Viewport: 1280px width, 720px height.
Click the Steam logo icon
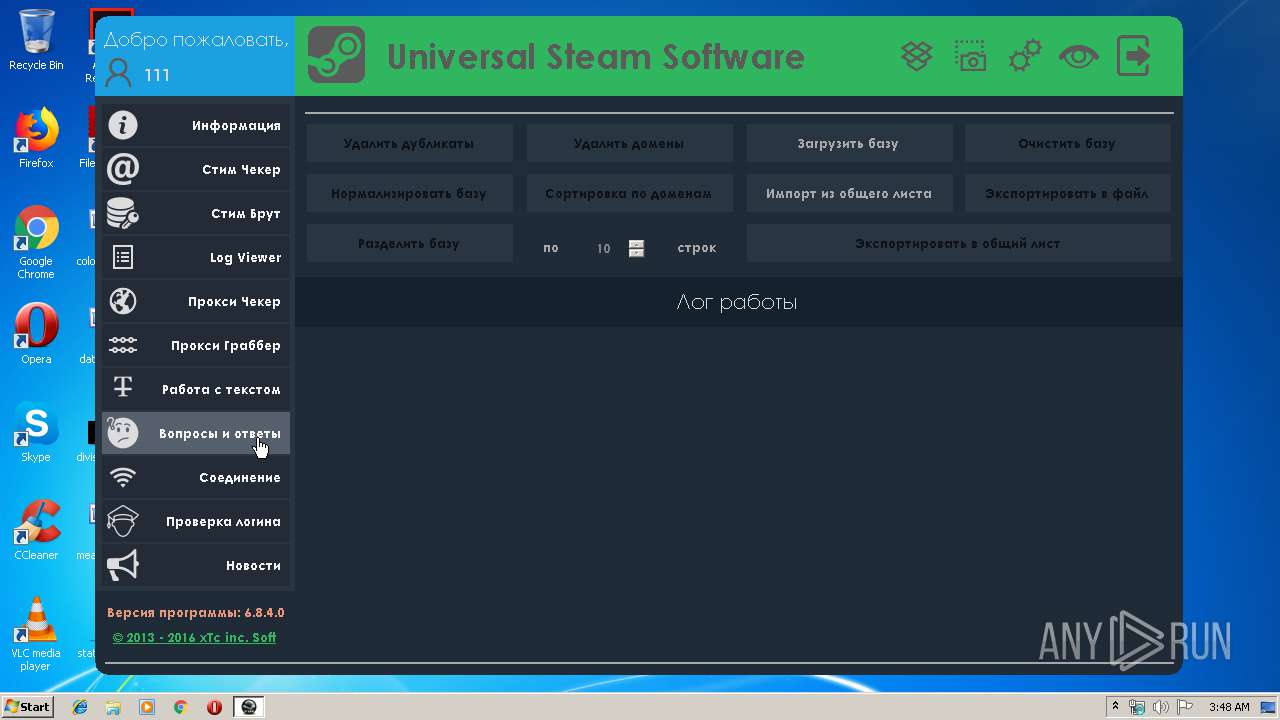click(x=336, y=55)
